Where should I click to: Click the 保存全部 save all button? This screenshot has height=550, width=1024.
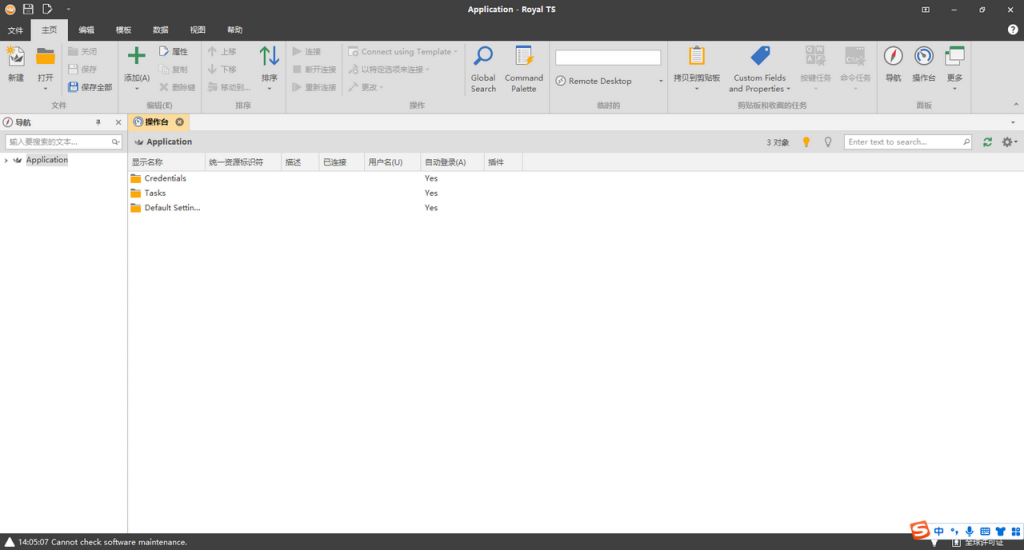[90, 87]
